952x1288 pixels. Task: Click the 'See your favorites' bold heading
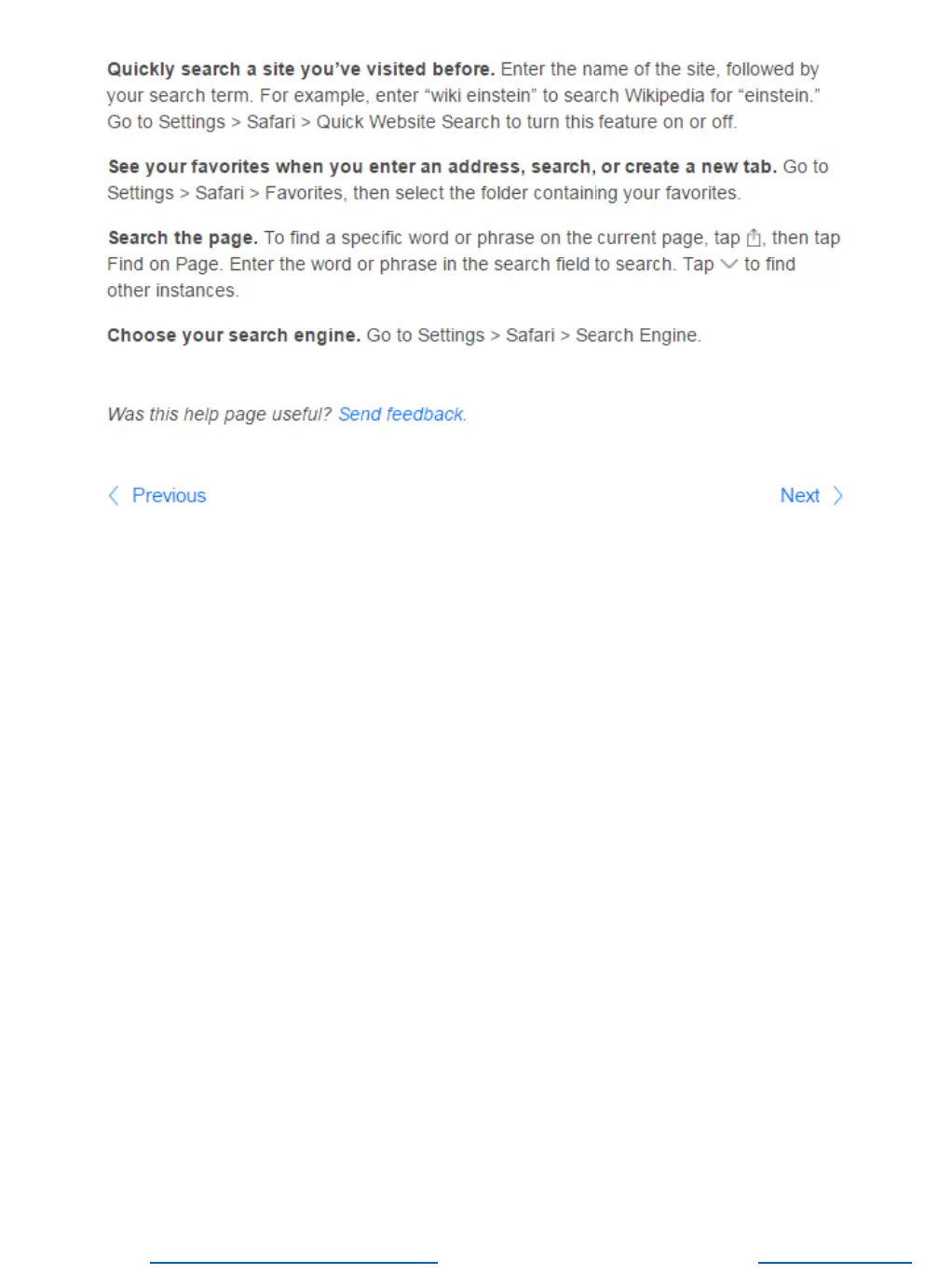point(442,167)
